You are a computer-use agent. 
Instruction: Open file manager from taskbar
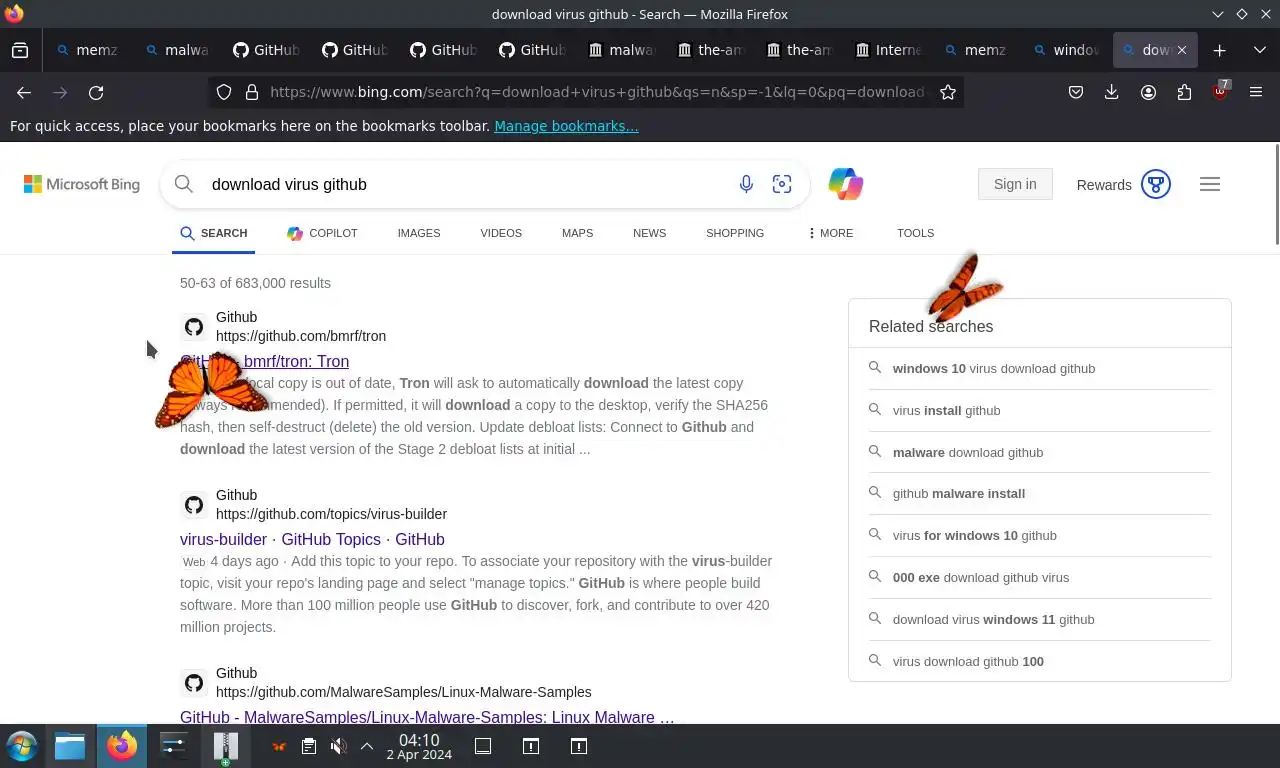[70, 746]
